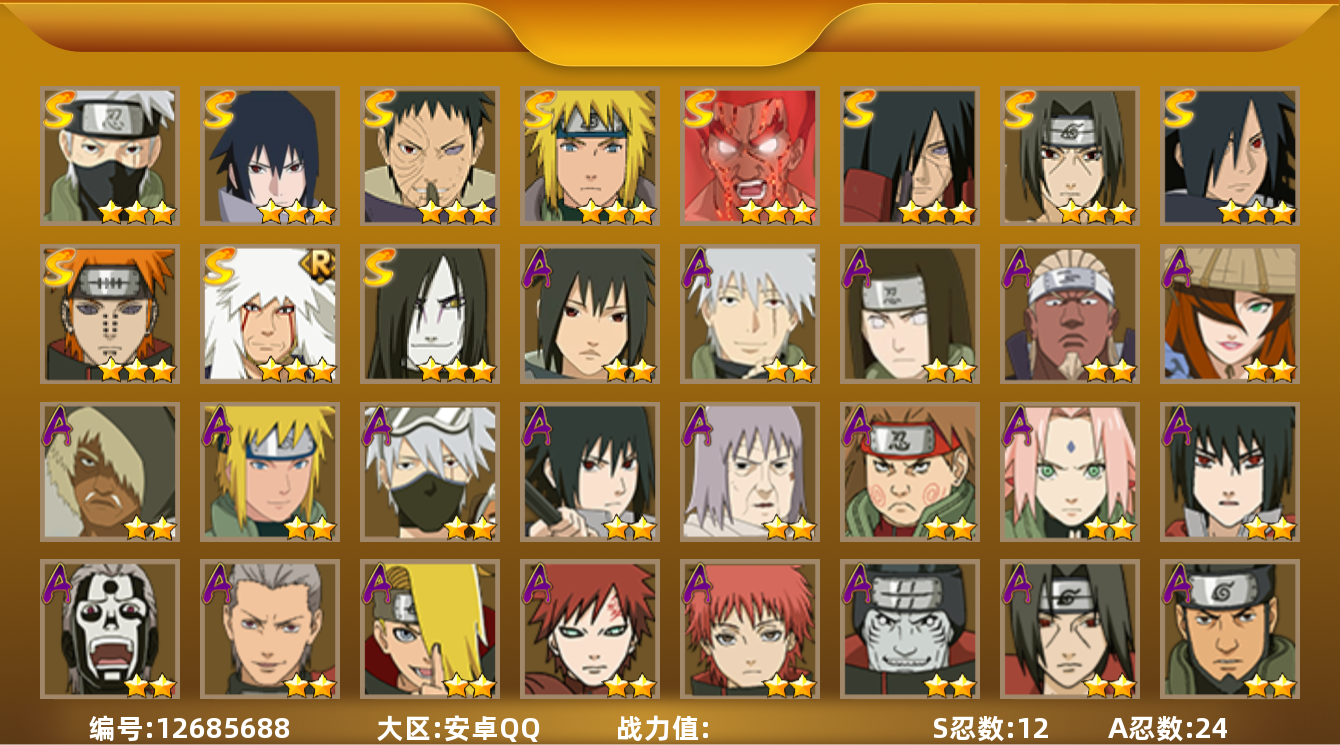Click the 战力值 power value field
This screenshot has height=745, width=1340.
(663, 728)
